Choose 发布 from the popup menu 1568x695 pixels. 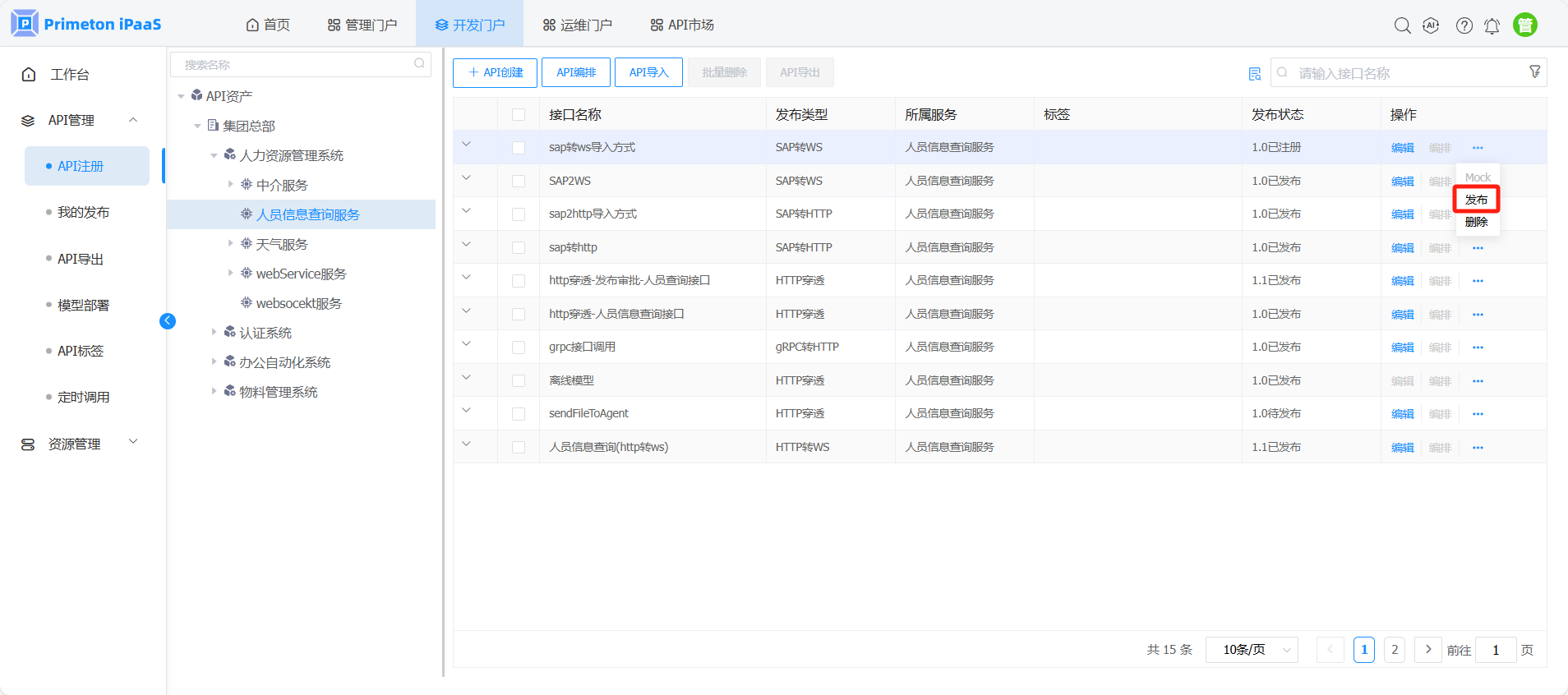[1476, 200]
